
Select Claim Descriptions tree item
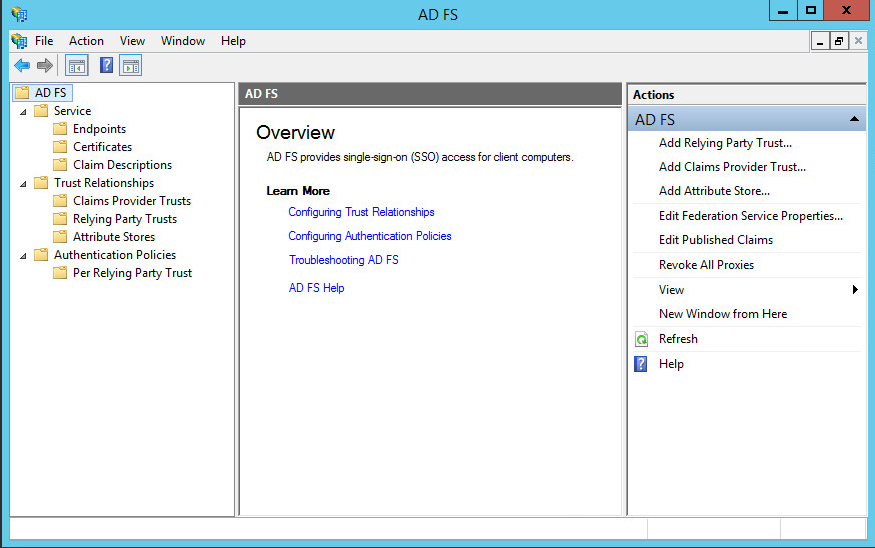[122, 165]
